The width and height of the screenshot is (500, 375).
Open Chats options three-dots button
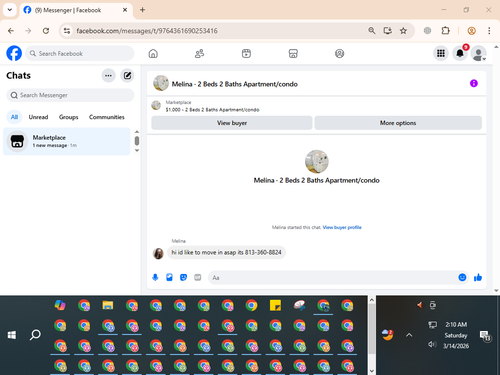coord(108,76)
